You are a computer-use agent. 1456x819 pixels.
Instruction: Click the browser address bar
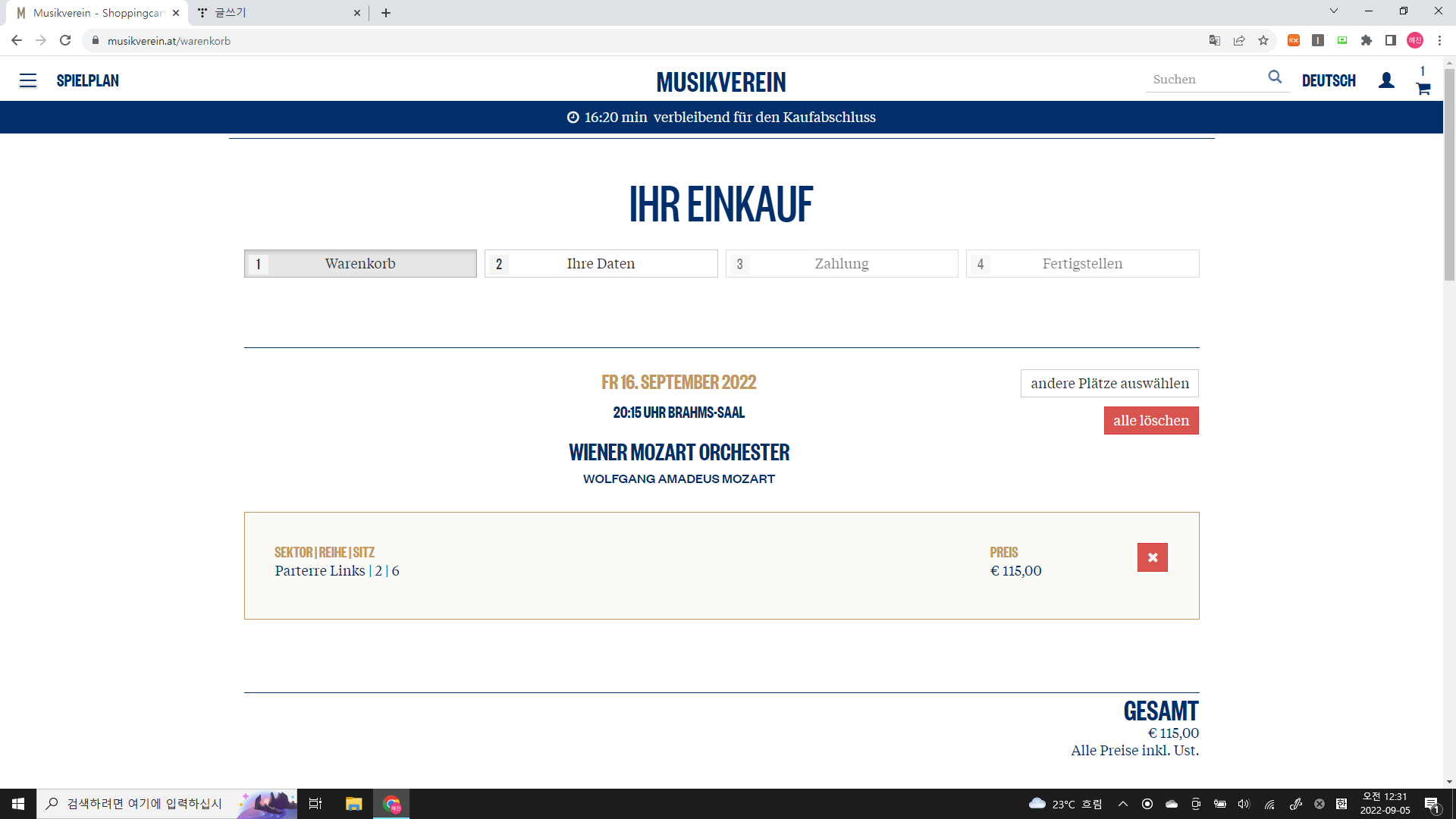tap(645, 40)
